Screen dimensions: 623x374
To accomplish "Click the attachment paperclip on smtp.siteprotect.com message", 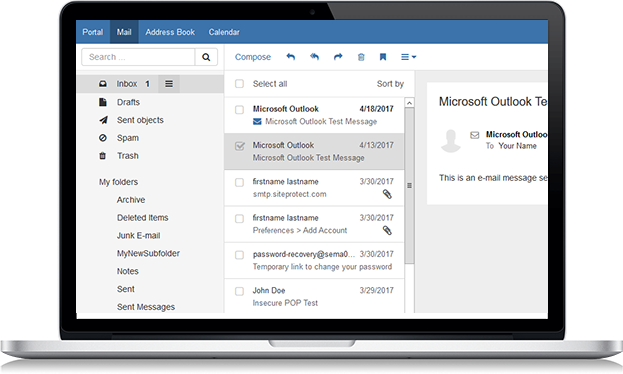I will pos(387,194).
